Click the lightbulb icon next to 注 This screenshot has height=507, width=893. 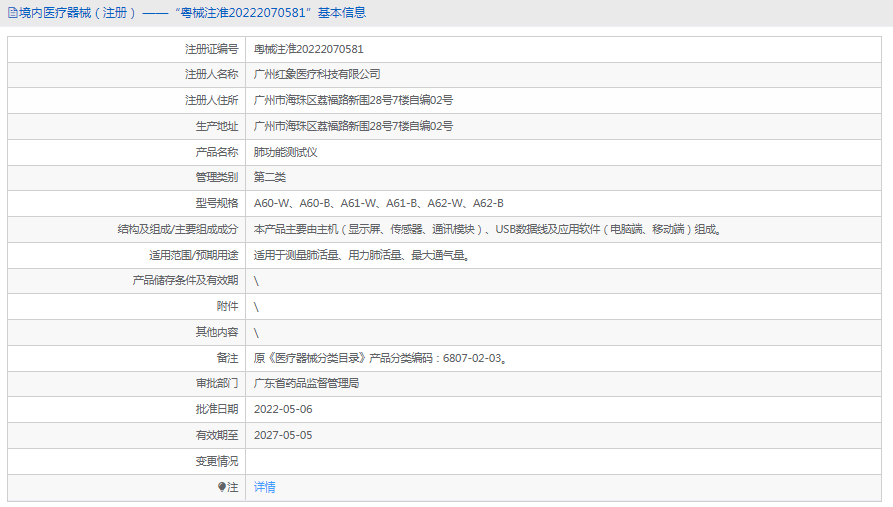222,487
